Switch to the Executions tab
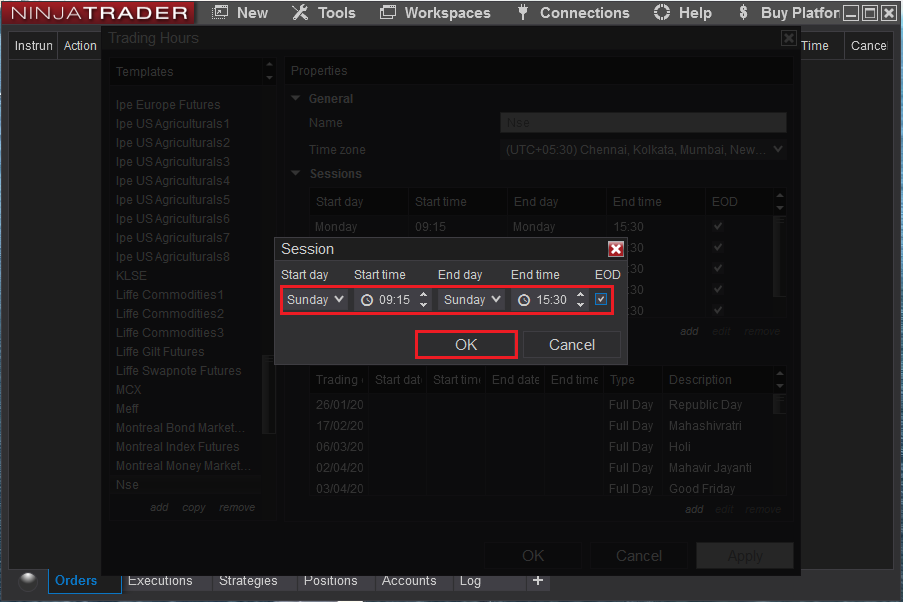This screenshot has height=602, width=903. coord(160,581)
